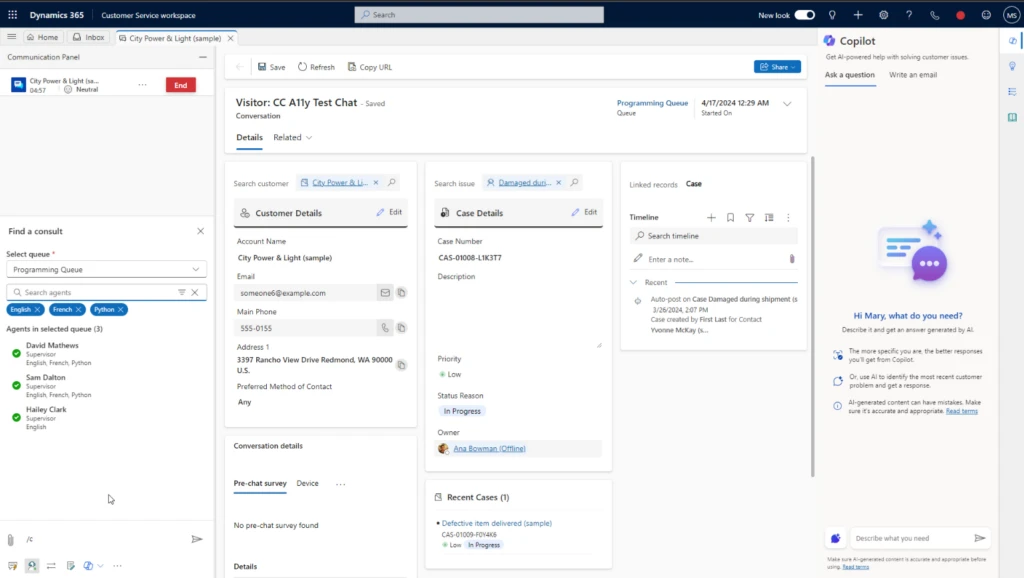
Task: Toggle the filter icon beside Search agents
Action: click(x=183, y=292)
